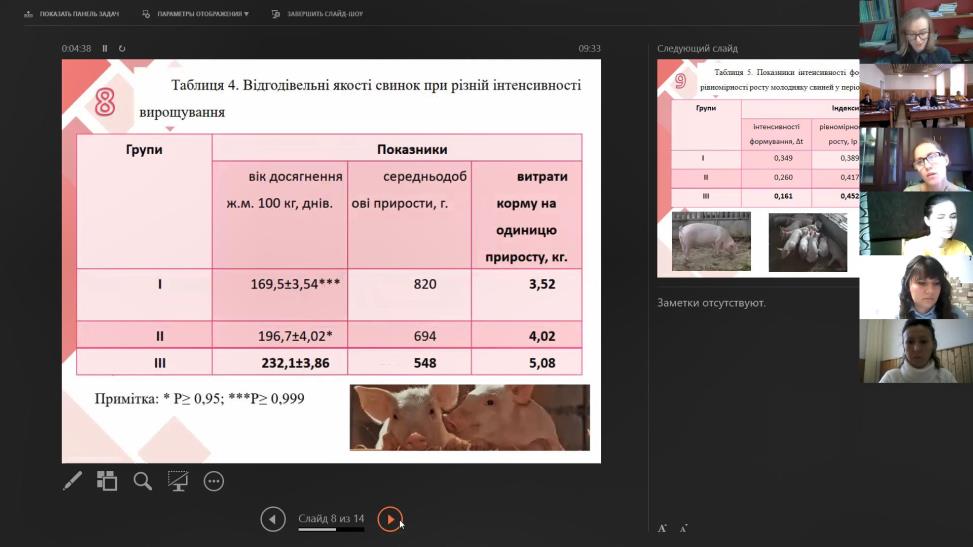973x547 pixels.
Task: Pause the presentation timer
Action: 105,48
